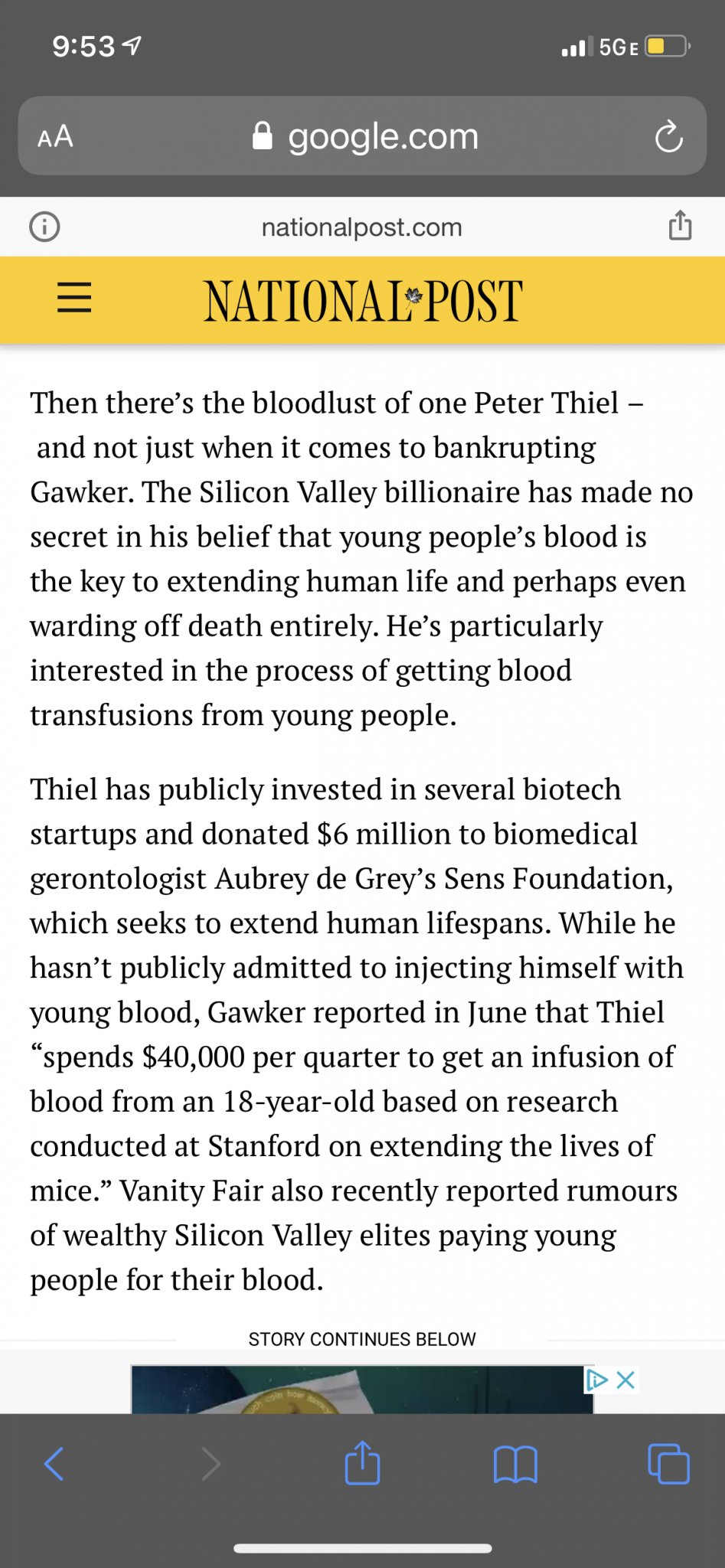Show open tabs with tabs icon
The height and width of the screenshot is (1568, 725).
tap(668, 1464)
